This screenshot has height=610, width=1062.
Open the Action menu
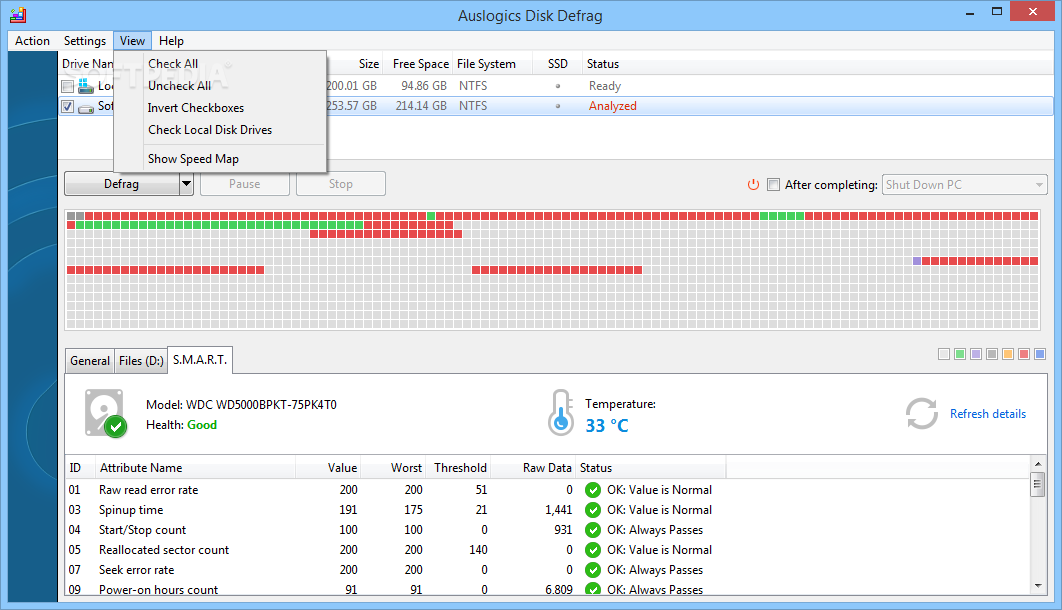(33, 41)
